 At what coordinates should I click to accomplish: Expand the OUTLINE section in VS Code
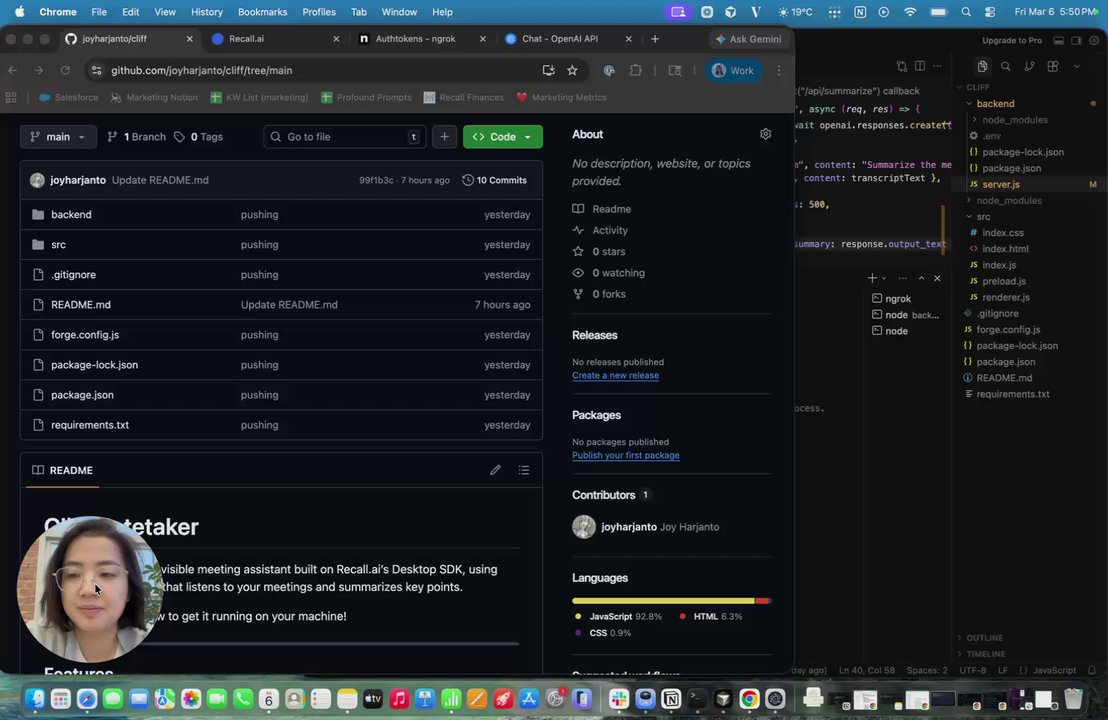click(984, 637)
